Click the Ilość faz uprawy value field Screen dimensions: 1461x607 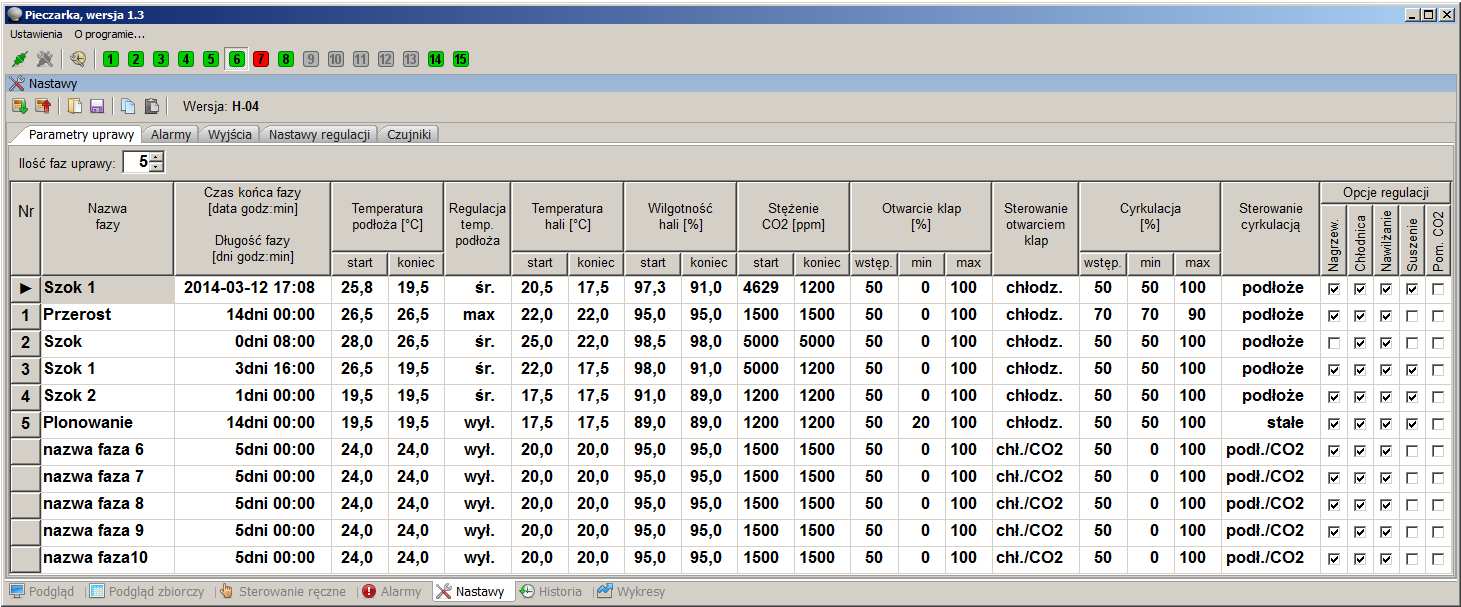[x=137, y=162]
